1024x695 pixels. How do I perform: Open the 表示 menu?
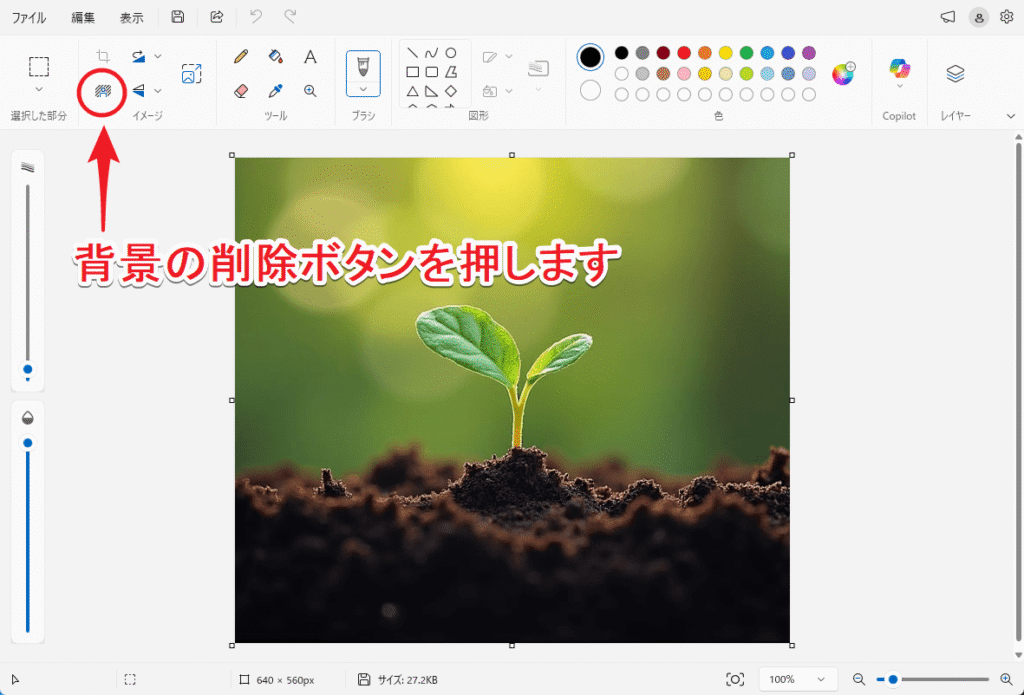(x=131, y=18)
